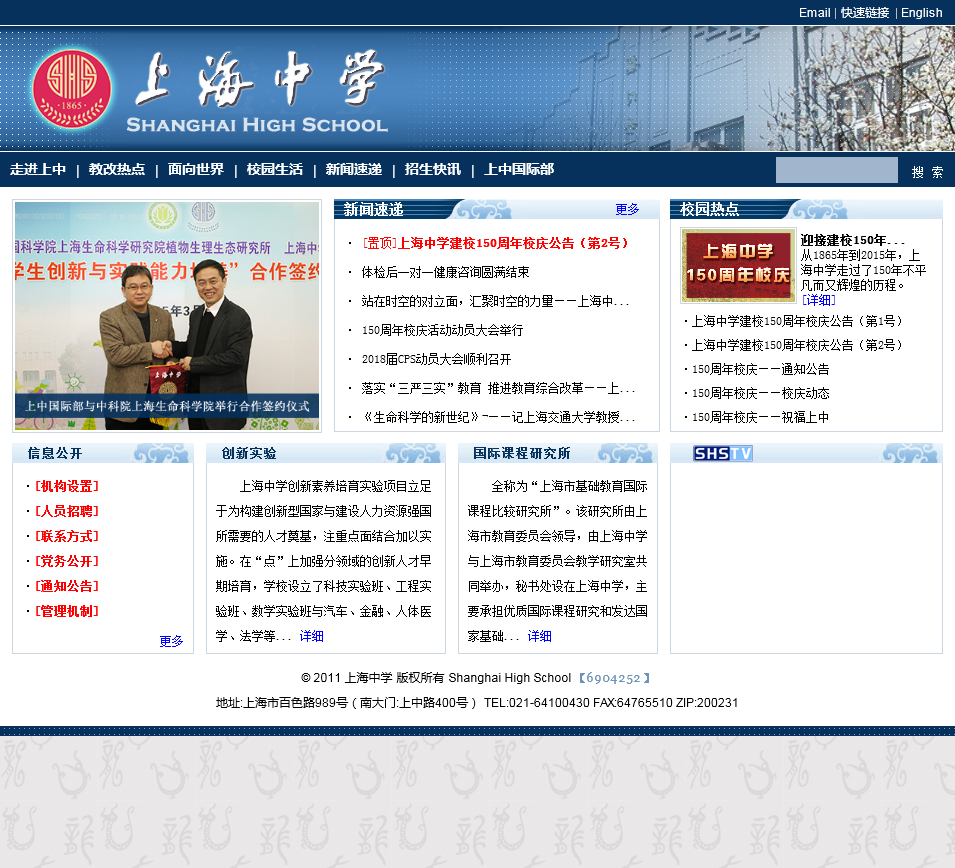The image size is (955, 868).
Task: Open [联系方式] under 信息公开
Action: (x=66, y=536)
